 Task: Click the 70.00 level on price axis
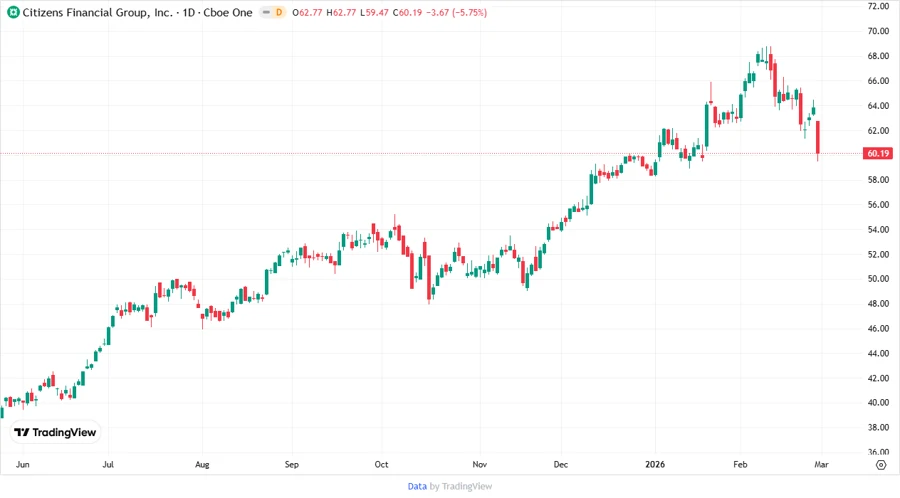pos(878,31)
